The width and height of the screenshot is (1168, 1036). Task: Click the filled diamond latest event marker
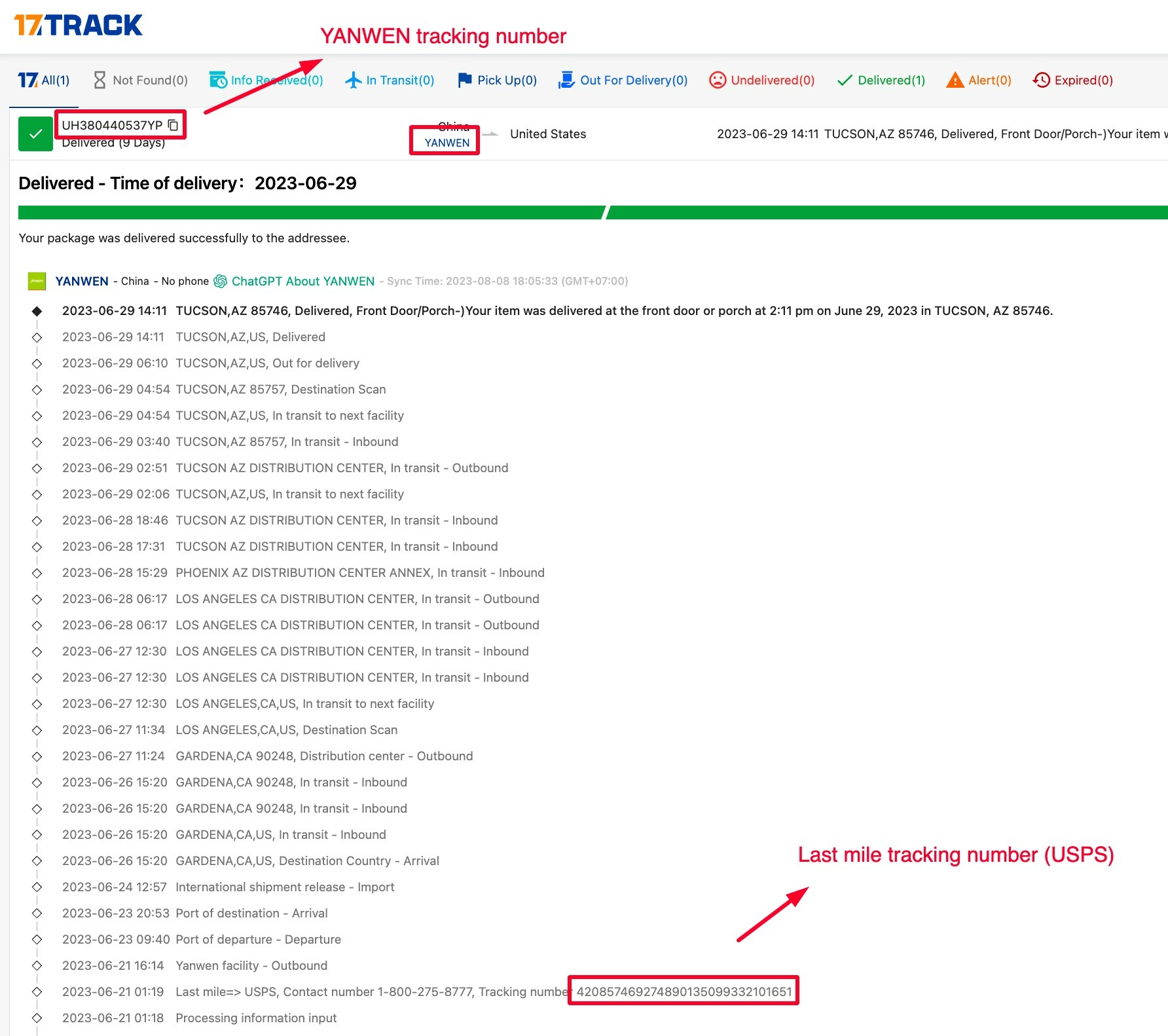point(37,311)
